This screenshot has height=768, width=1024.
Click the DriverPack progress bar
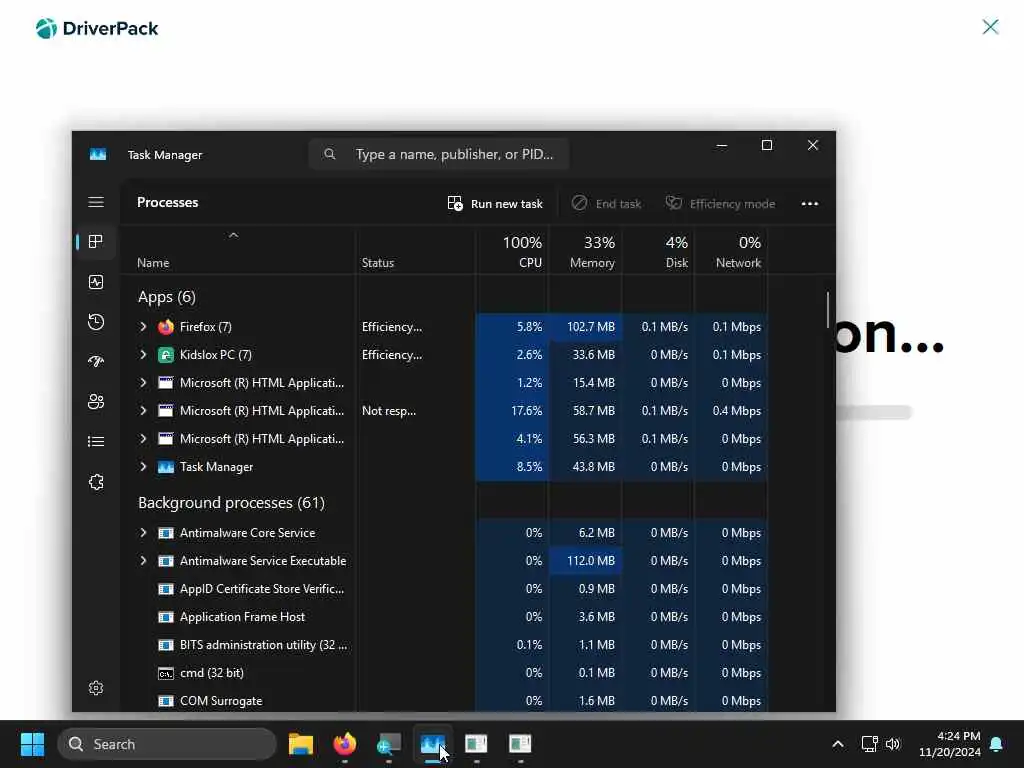[x=874, y=412]
